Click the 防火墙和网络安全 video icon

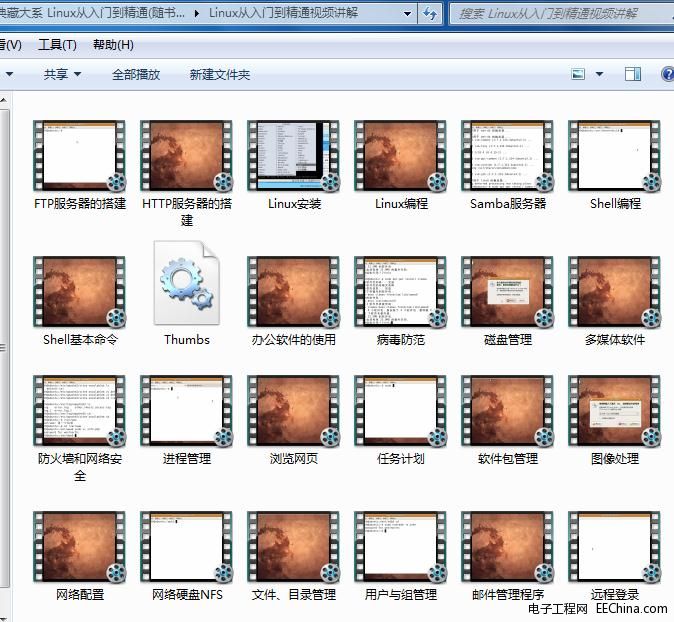point(80,411)
